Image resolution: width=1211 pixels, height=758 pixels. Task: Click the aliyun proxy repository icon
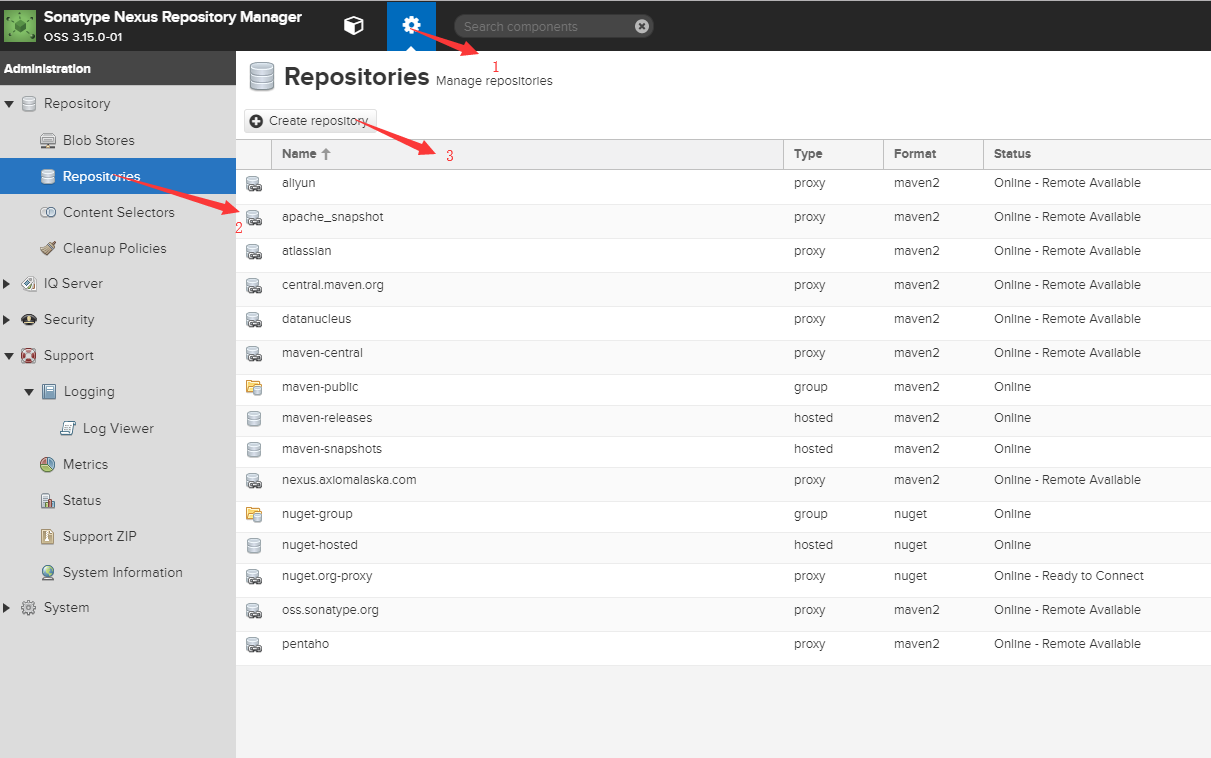pyautogui.click(x=254, y=184)
